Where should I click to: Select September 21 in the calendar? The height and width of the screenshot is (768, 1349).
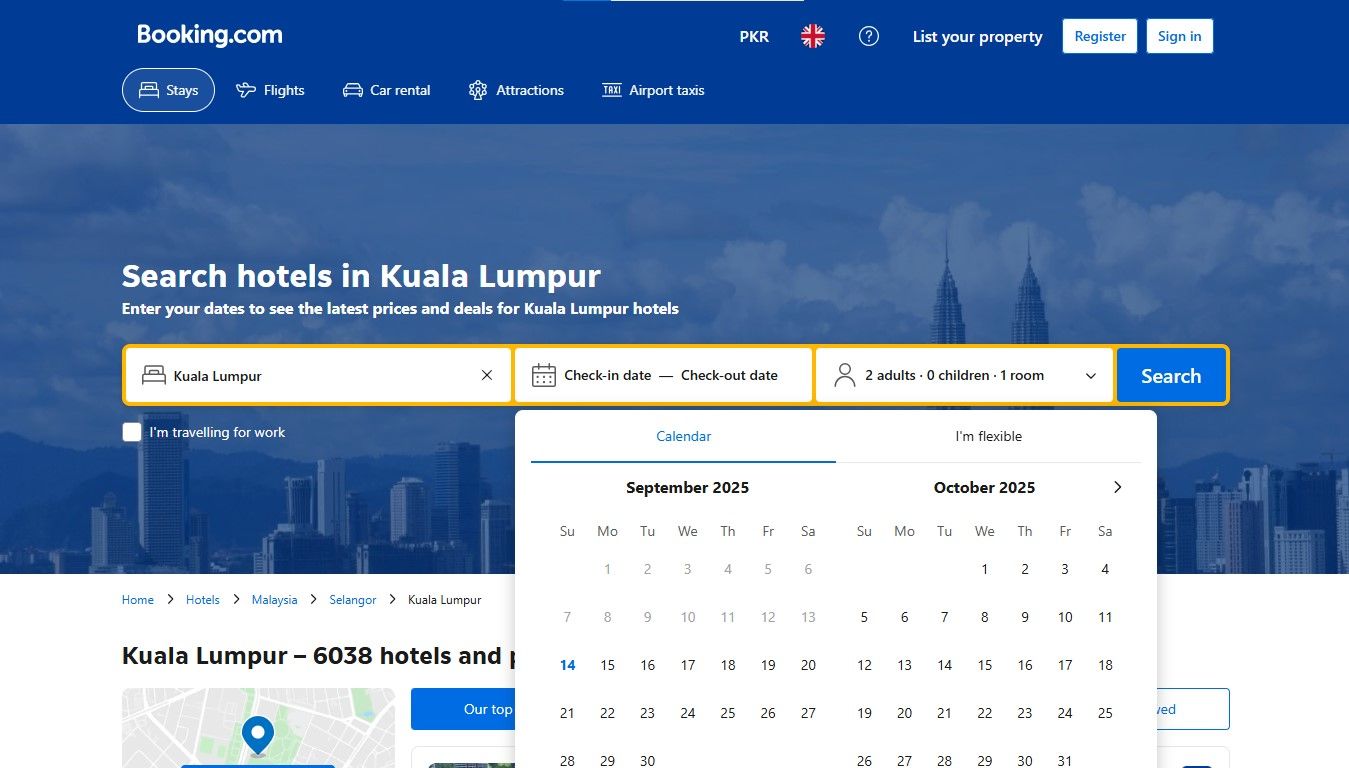[x=567, y=713]
